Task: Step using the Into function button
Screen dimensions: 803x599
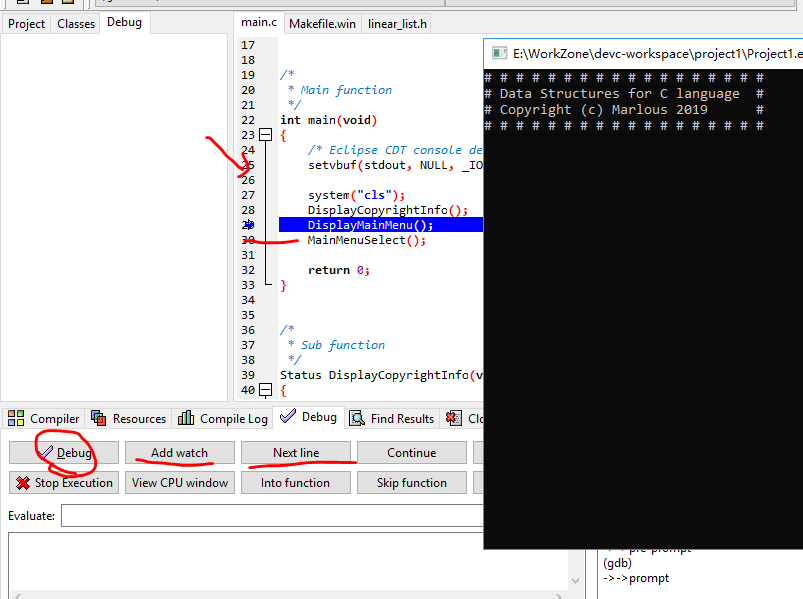Action: (296, 483)
